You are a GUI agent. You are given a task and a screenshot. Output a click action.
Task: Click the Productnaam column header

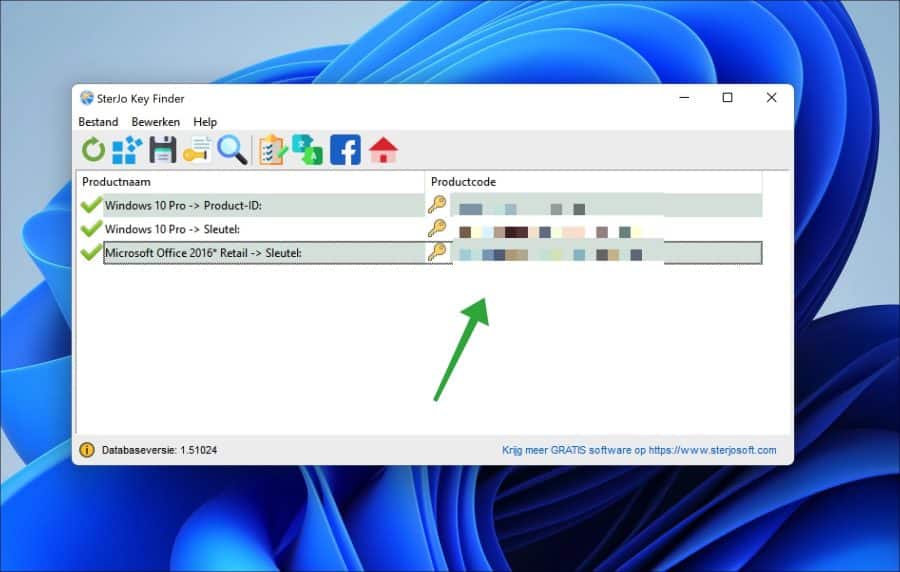tap(251, 182)
